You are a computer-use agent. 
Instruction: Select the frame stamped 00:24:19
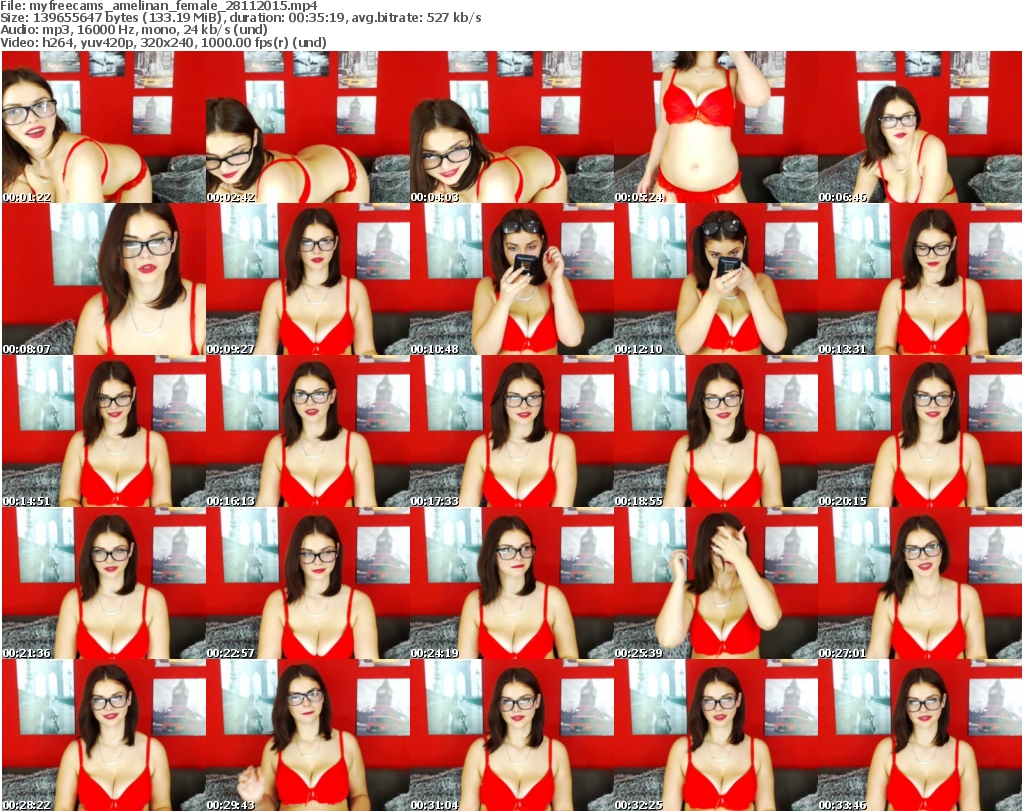(x=511, y=583)
